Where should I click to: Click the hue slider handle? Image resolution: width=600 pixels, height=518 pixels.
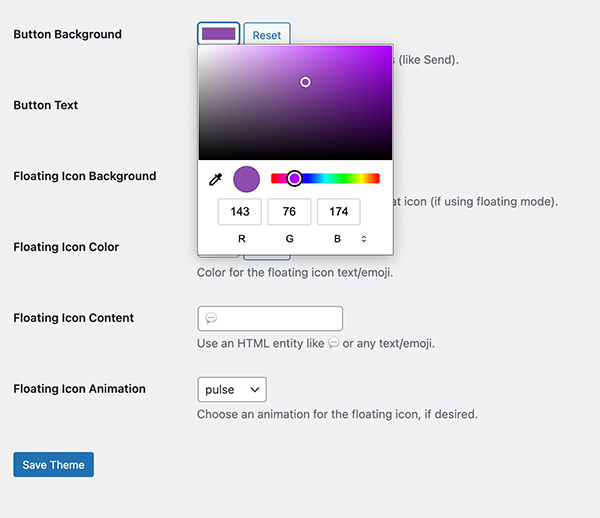point(294,178)
